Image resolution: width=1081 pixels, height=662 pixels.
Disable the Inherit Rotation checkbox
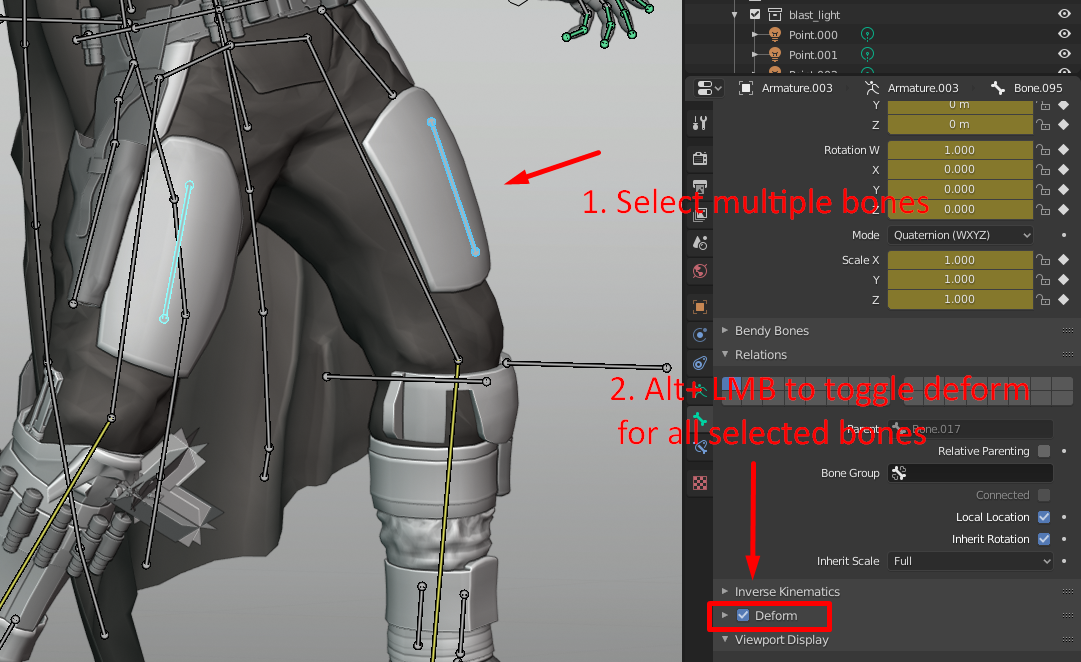point(1044,539)
